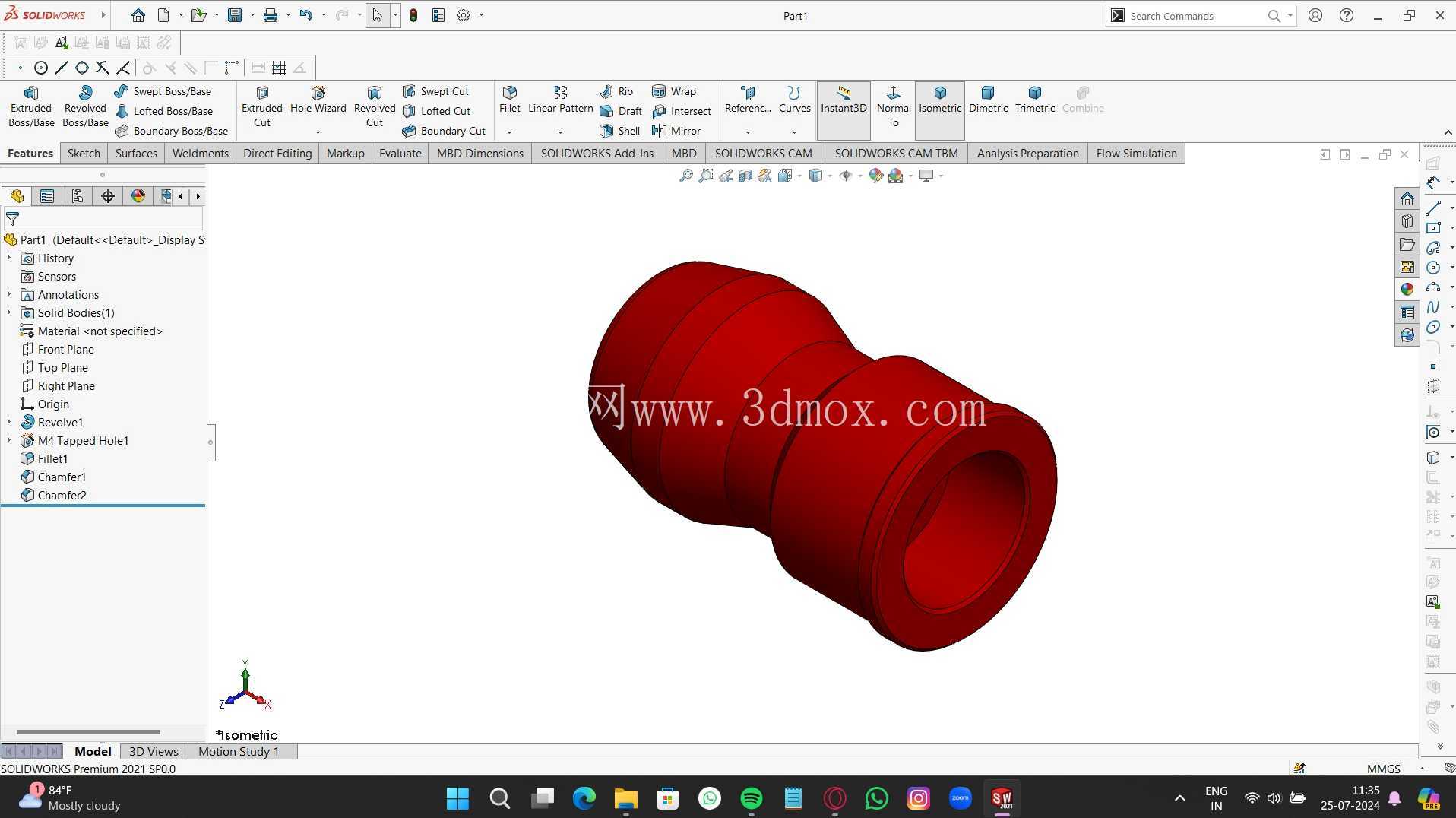
Task: Open Spotify from the taskbar
Action: tap(752, 797)
